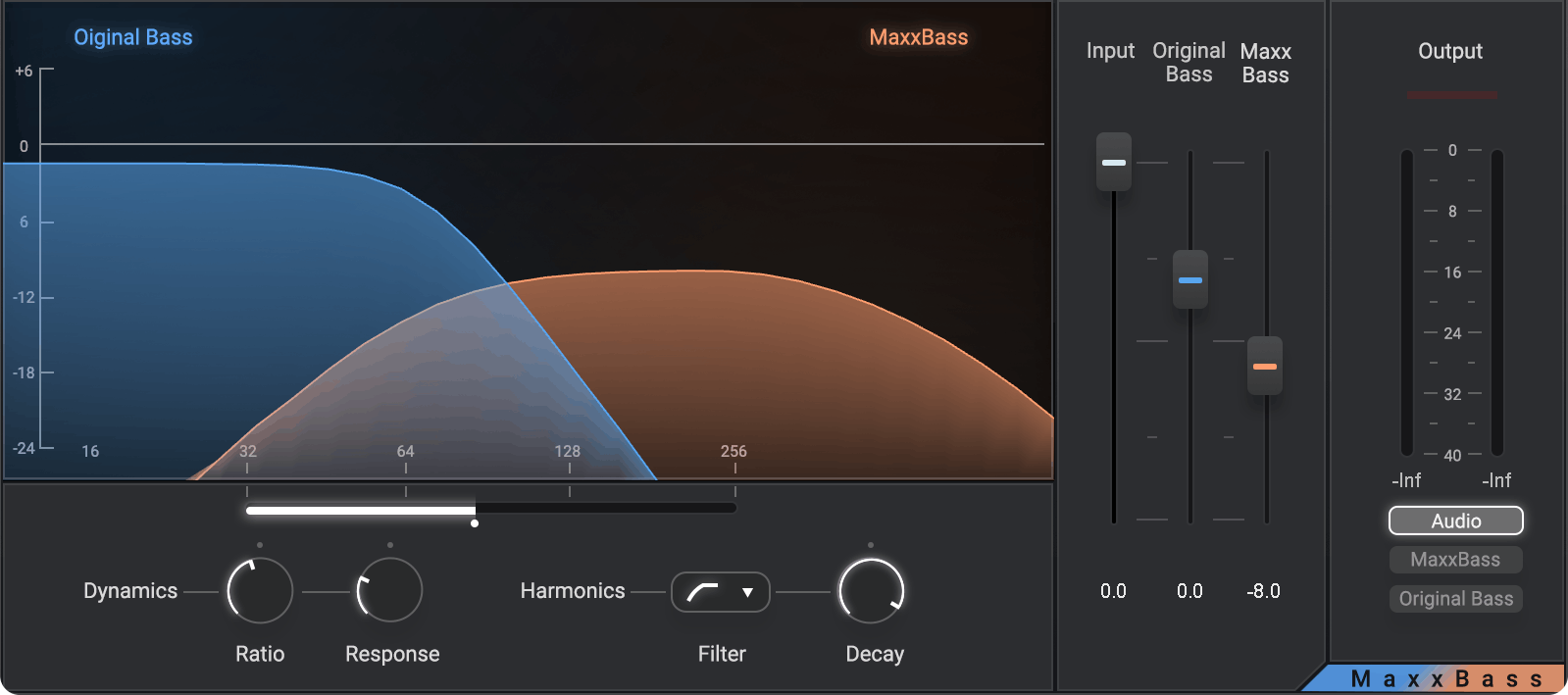The height and width of the screenshot is (695, 1568).
Task: Switch monitoring to MaxxBass only
Action: [1455, 560]
